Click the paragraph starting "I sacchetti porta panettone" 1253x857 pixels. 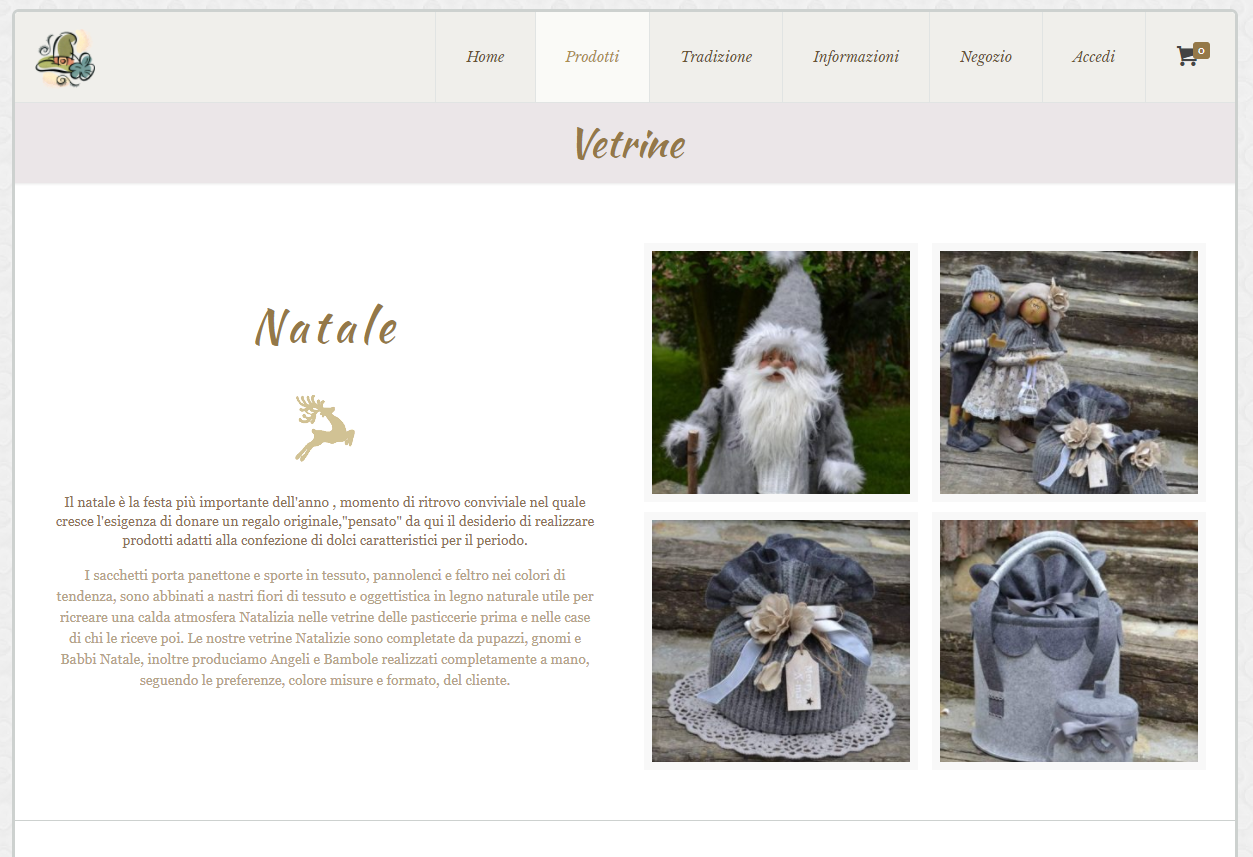pos(325,628)
